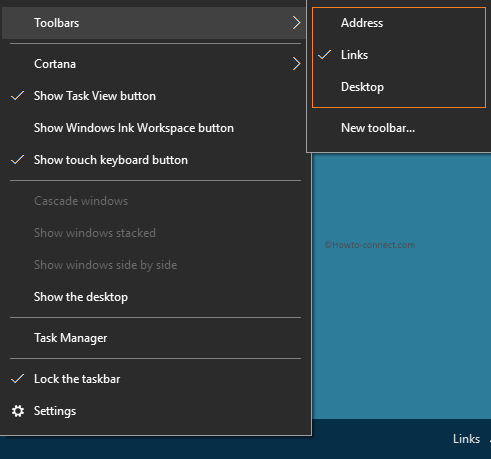This screenshot has height=459, width=491.
Task: Click the checkmark next to Show Task View button
Action: pos(18,96)
